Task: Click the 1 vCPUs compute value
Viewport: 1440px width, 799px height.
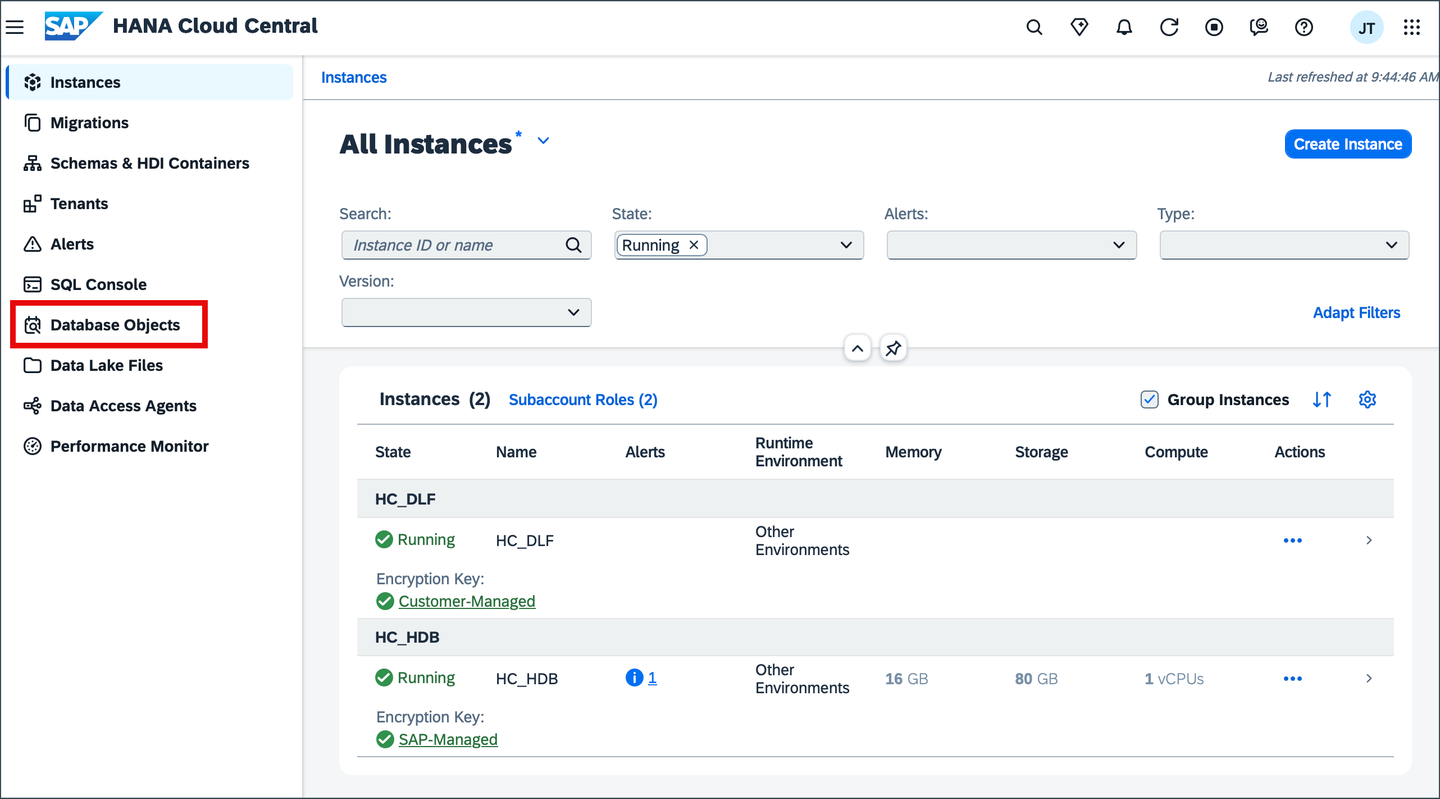Action: pos(1174,679)
